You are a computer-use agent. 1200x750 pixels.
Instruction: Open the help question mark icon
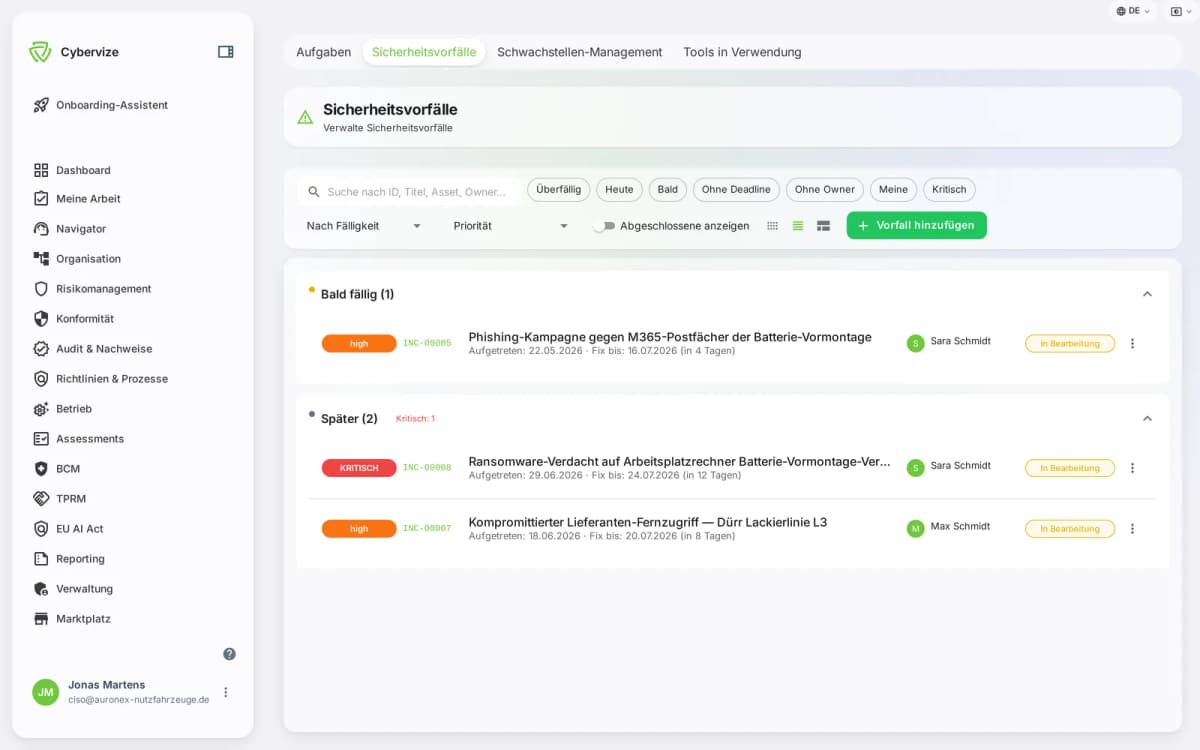coord(229,654)
